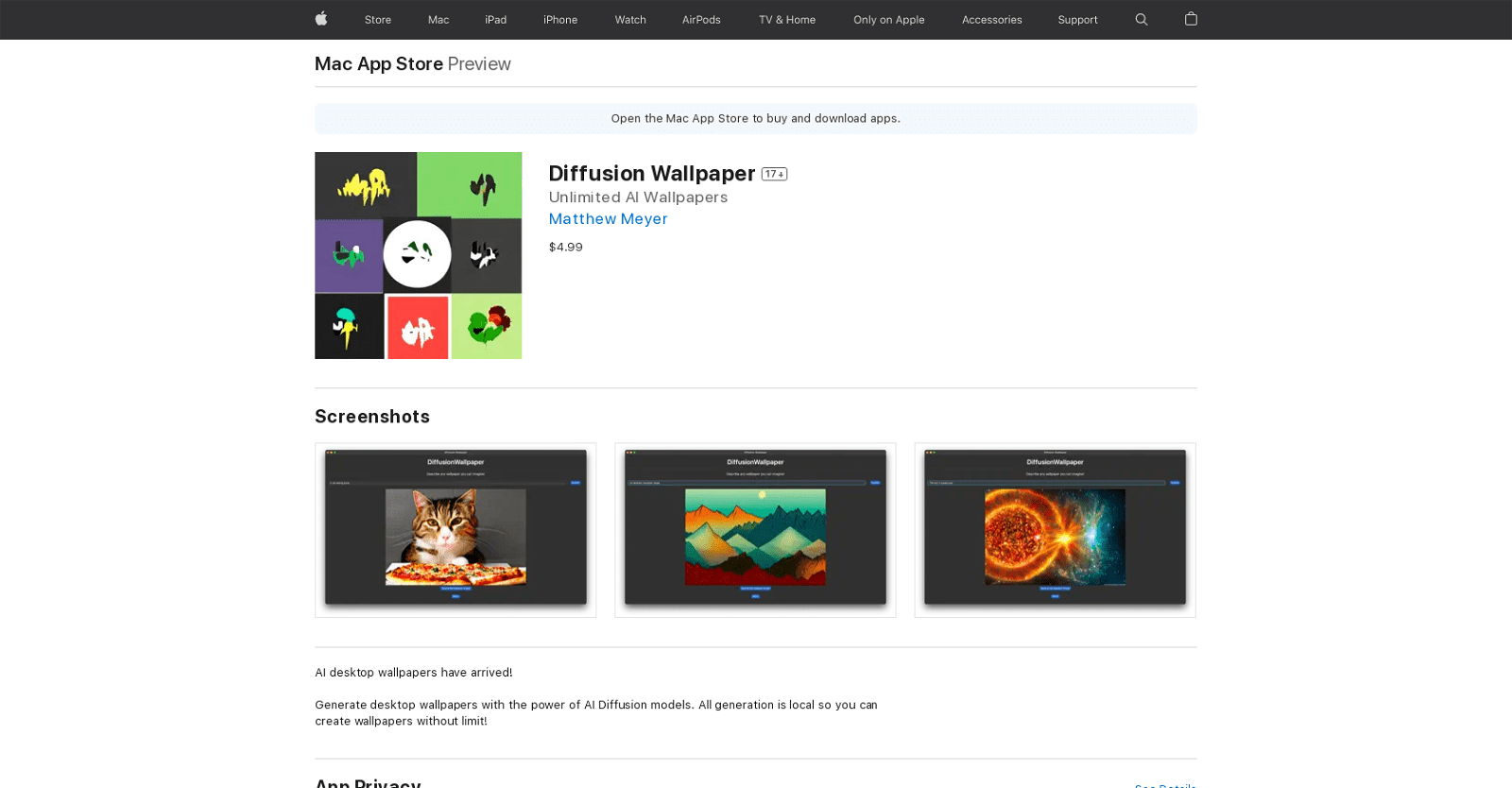Click the Apple logo icon
The height and width of the screenshot is (788, 1512).
321,19
